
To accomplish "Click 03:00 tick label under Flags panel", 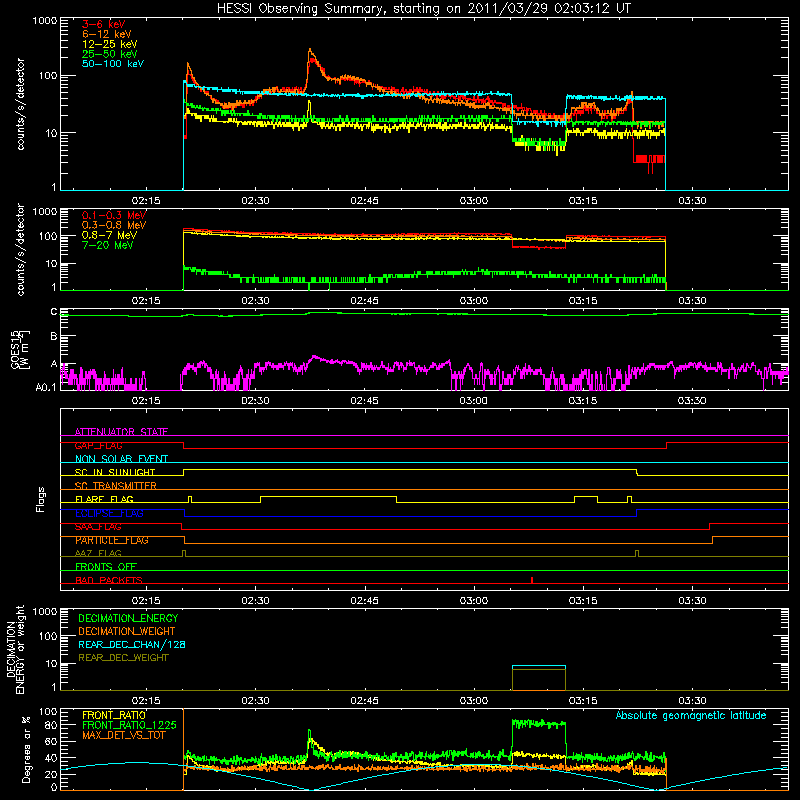I will (x=473, y=601).
